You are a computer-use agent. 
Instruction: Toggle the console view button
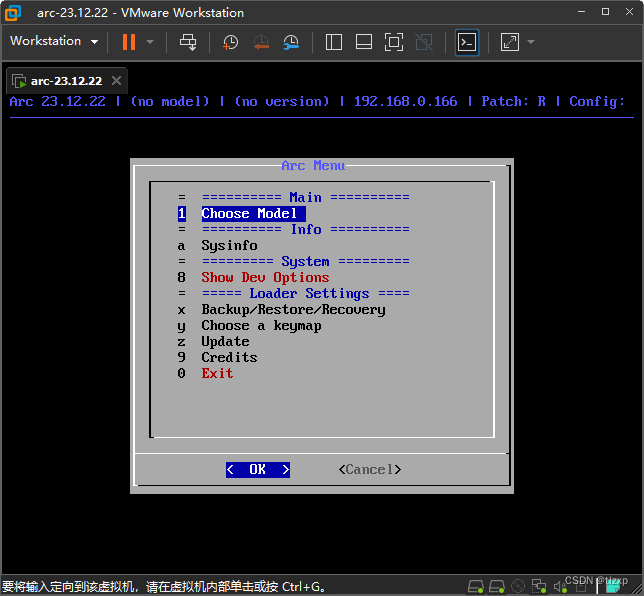(x=467, y=42)
